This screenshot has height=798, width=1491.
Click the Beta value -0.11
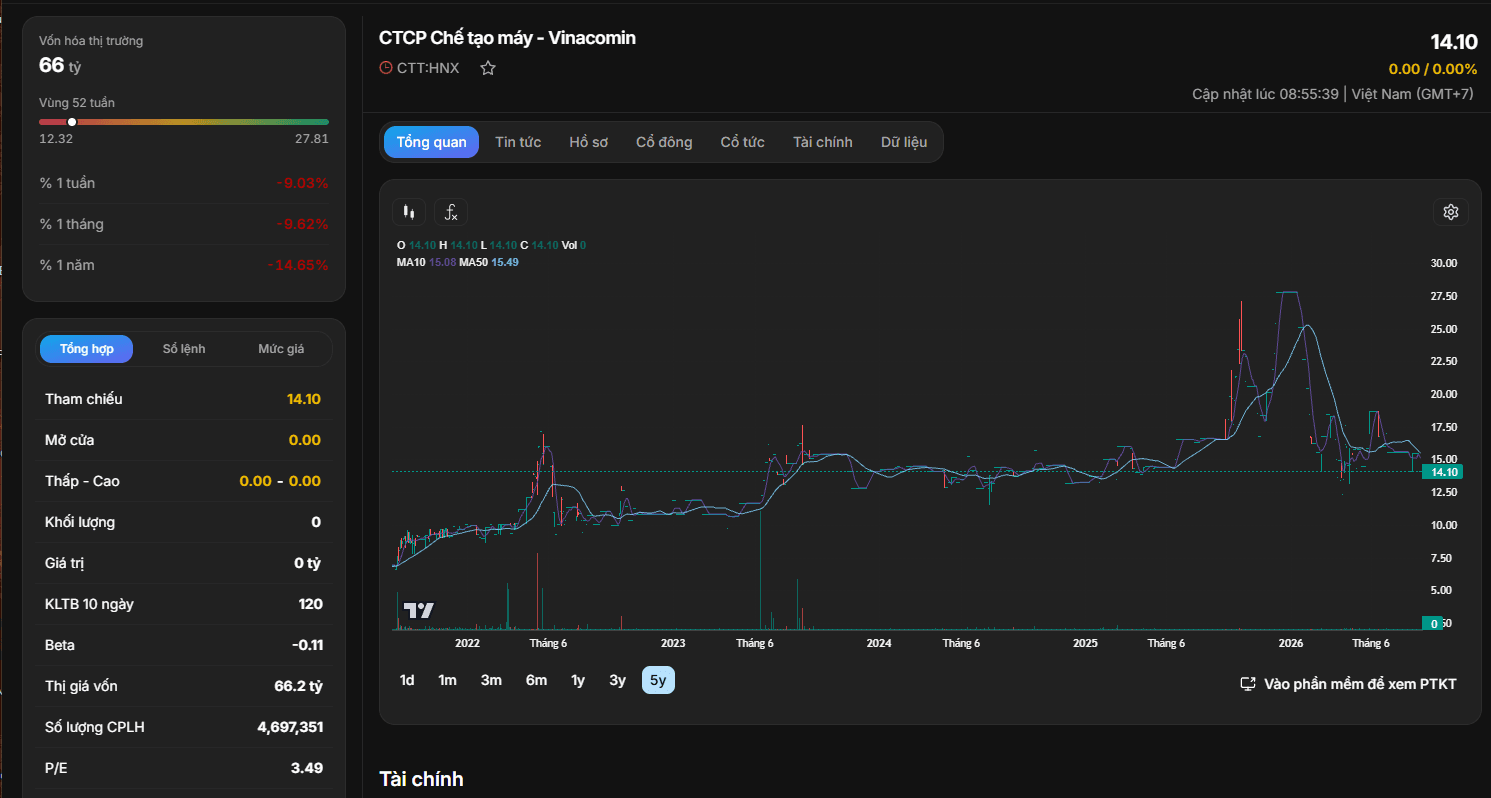pyautogui.click(x=308, y=645)
